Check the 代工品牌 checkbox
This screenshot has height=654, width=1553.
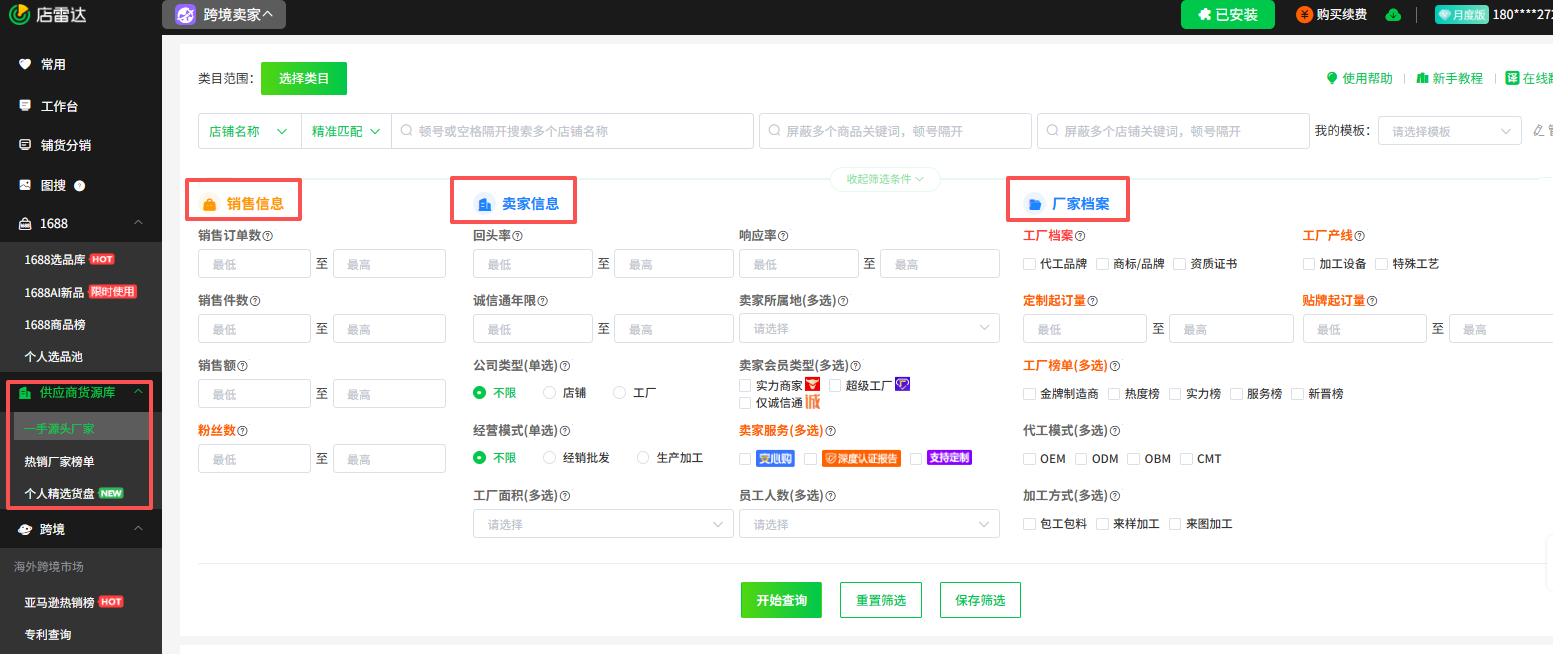pos(1029,264)
